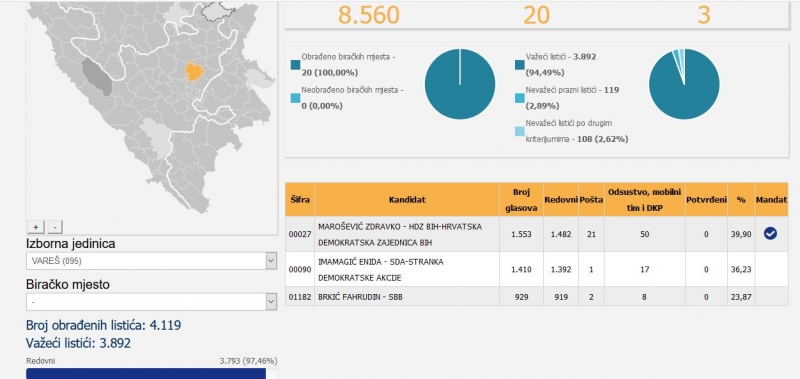Open the Biračko mjesto dropdown
This screenshot has height=379, width=800.
pos(152,302)
